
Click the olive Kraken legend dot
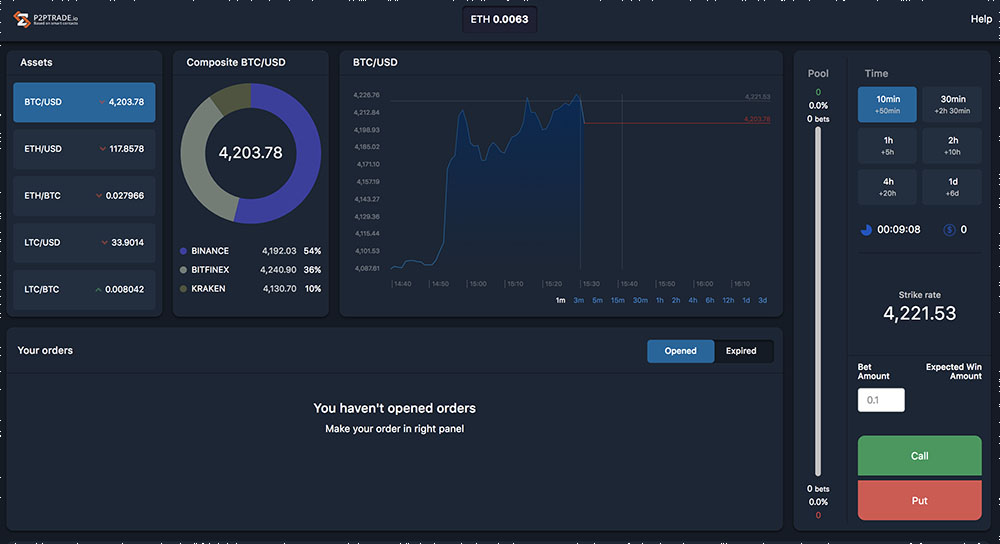click(x=183, y=289)
